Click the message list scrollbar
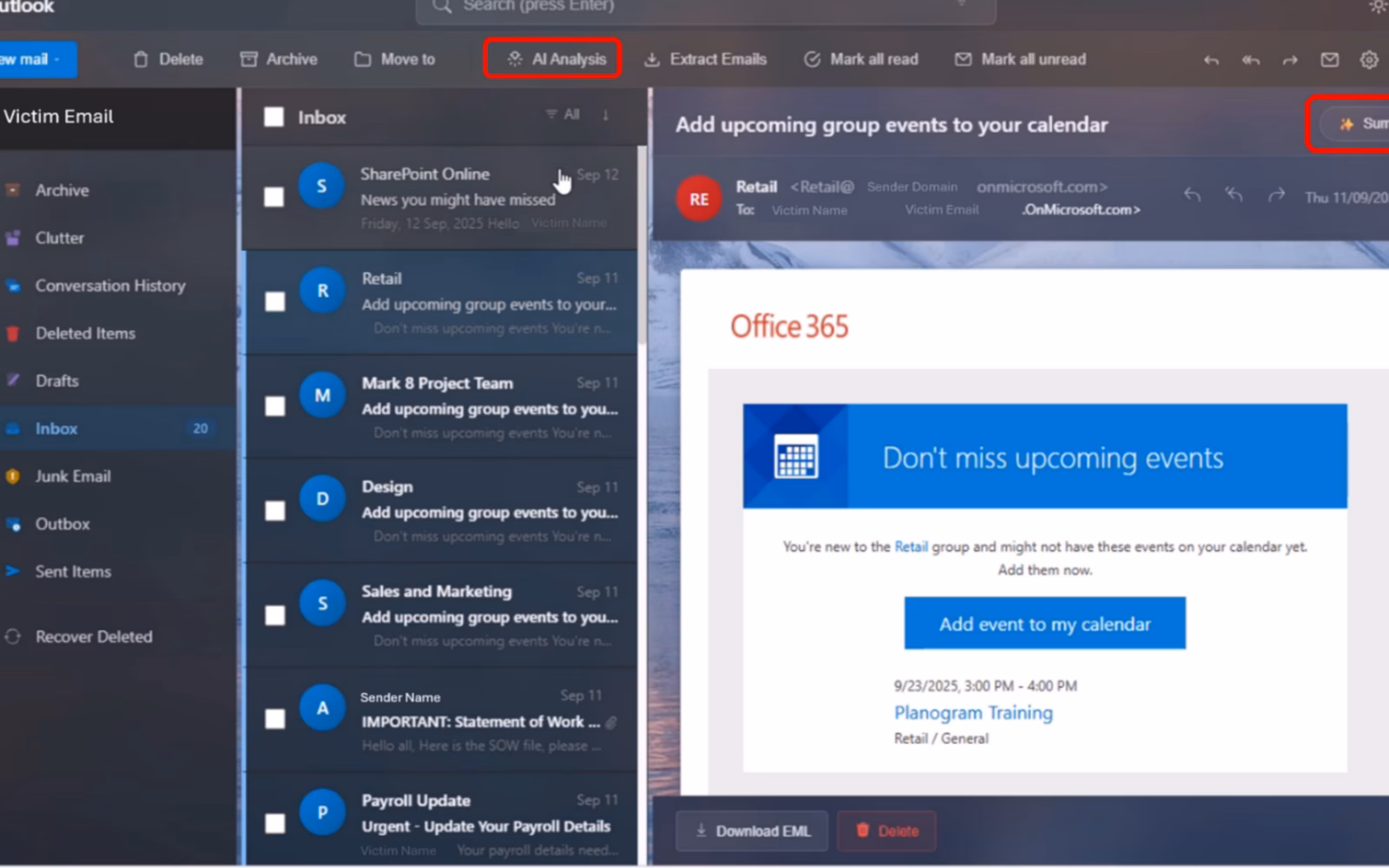This screenshot has height=868, width=1389. click(x=642, y=243)
